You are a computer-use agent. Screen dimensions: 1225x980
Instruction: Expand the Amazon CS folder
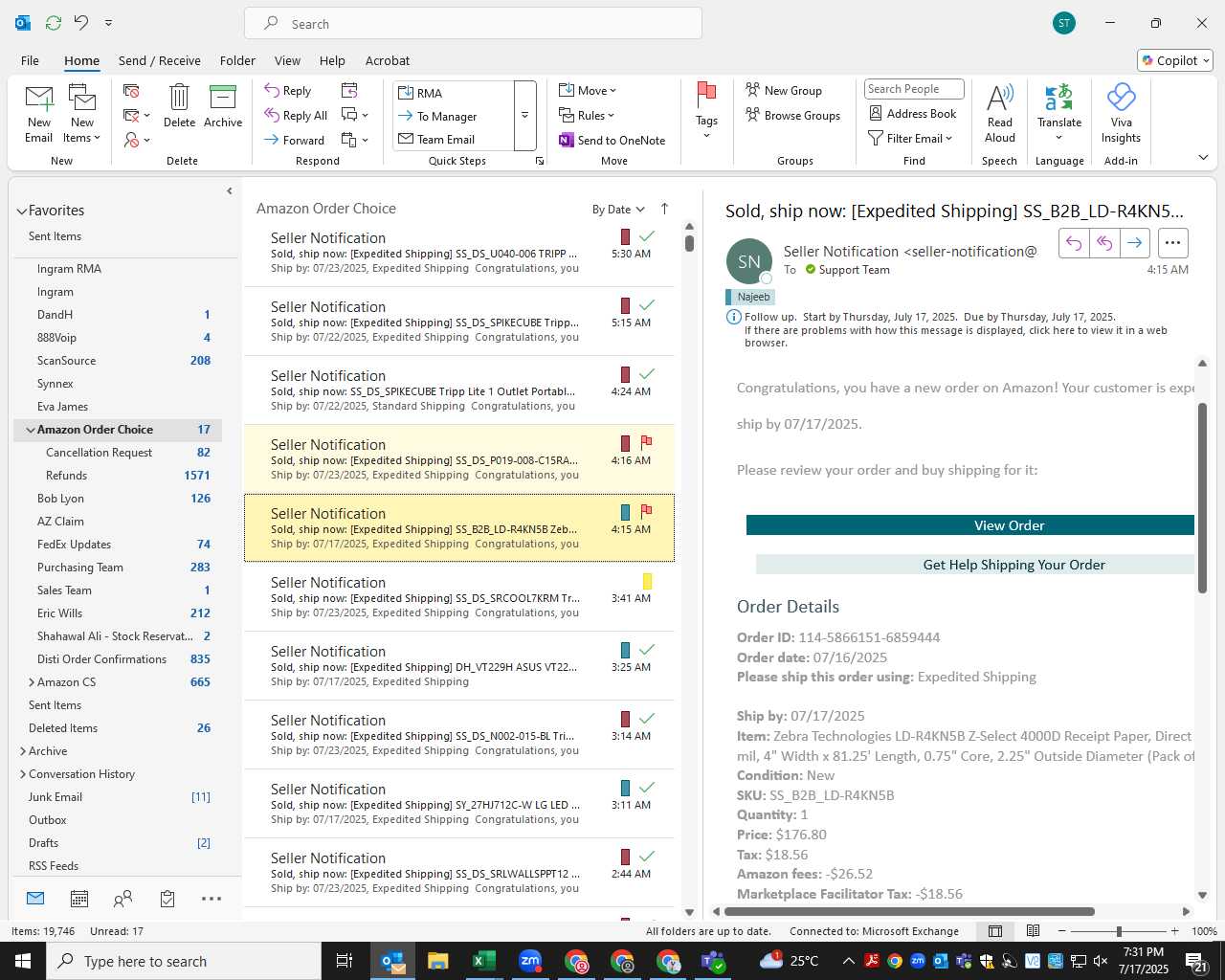32,682
